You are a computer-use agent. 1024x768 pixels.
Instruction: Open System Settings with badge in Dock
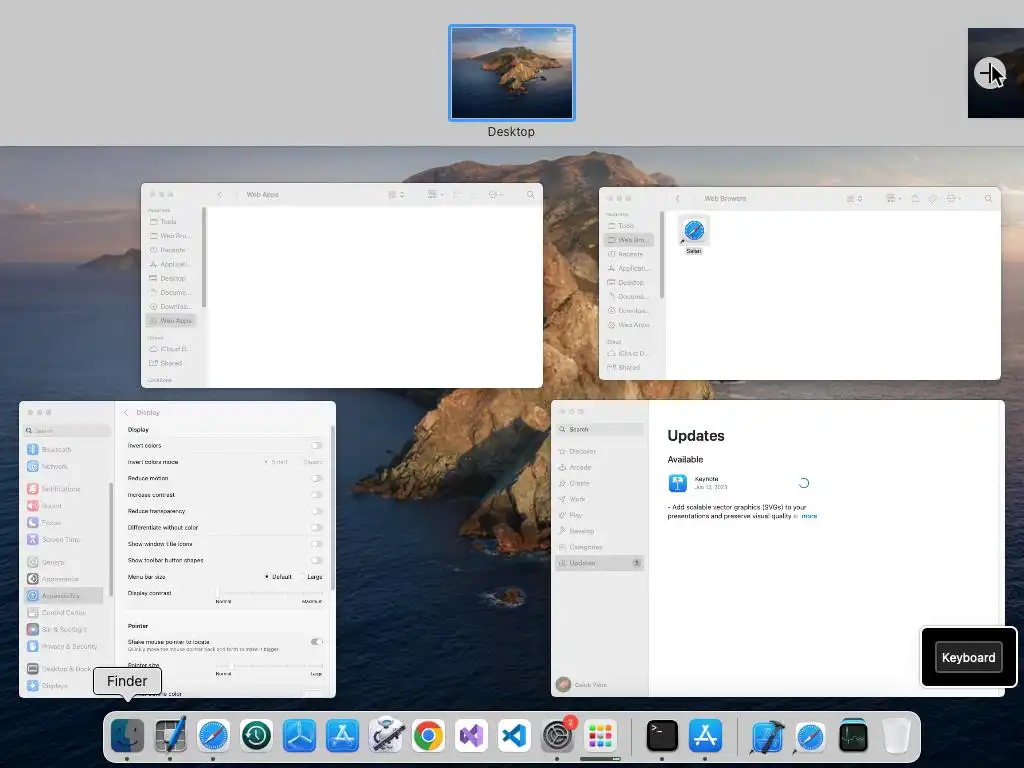pos(558,735)
